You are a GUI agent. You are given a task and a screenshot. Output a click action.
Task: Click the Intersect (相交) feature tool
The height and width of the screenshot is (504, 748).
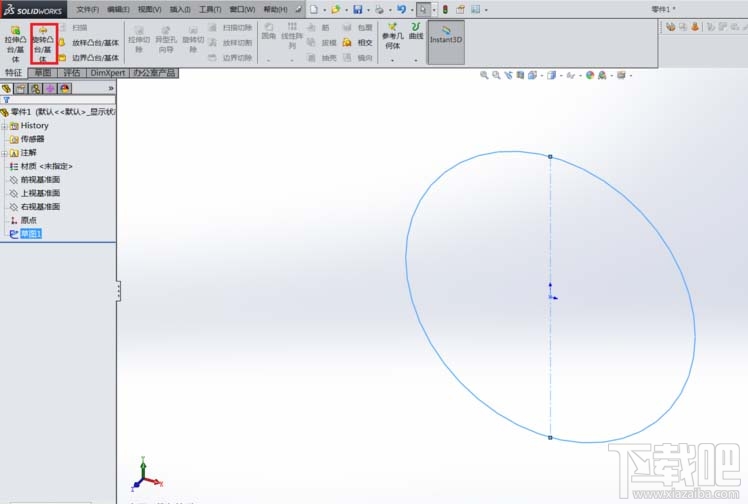pyautogui.click(x=358, y=43)
